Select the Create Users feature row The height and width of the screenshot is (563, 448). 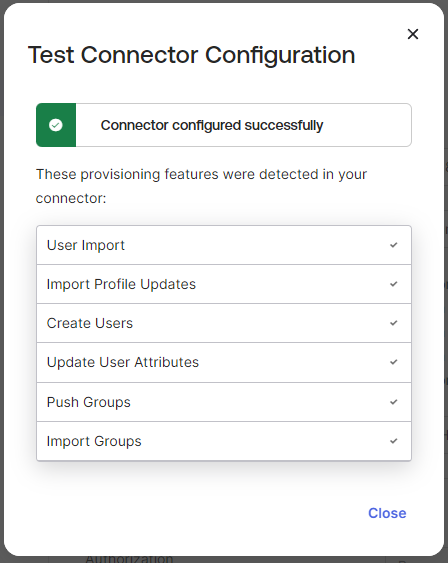224,323
